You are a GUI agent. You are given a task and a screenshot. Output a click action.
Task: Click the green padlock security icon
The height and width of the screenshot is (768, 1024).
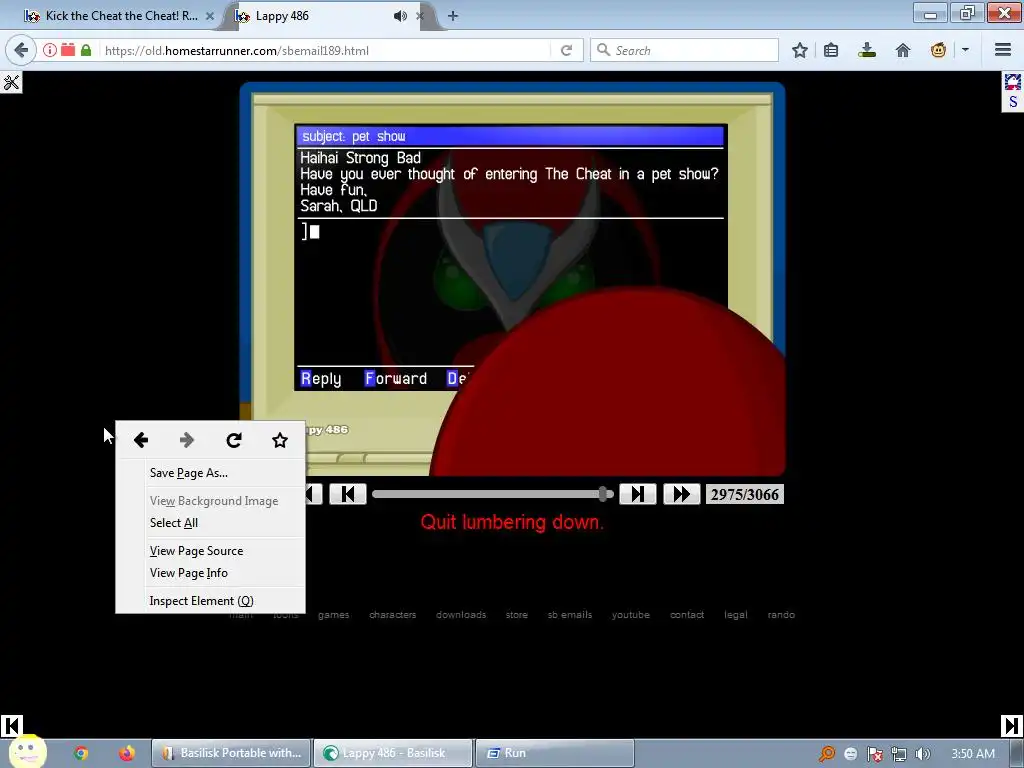click(86, 50)
